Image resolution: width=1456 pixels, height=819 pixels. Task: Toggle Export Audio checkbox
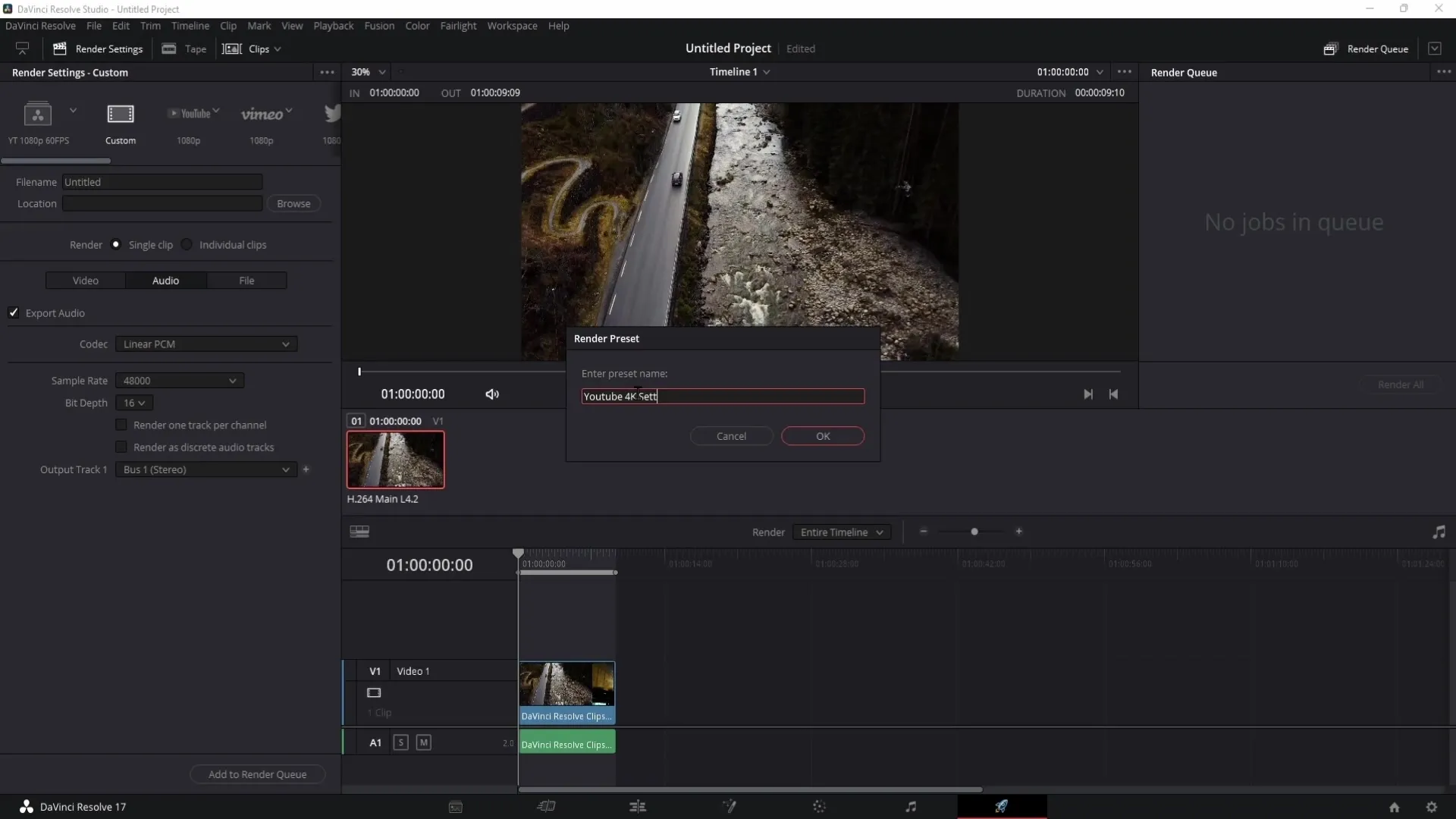coord(14,312)
